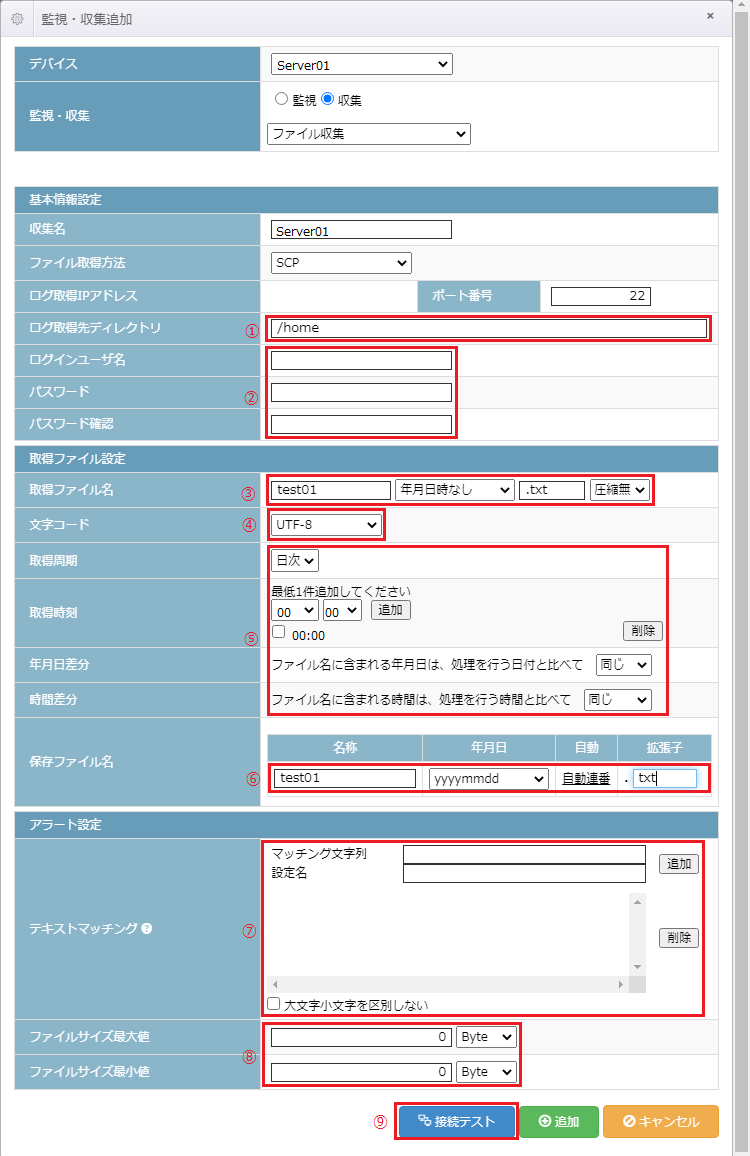Image resolution: width=750 pixels, height=1156 pixels.
Task: Close the 監視・収集追加 dialog
Action: (710, 15)
